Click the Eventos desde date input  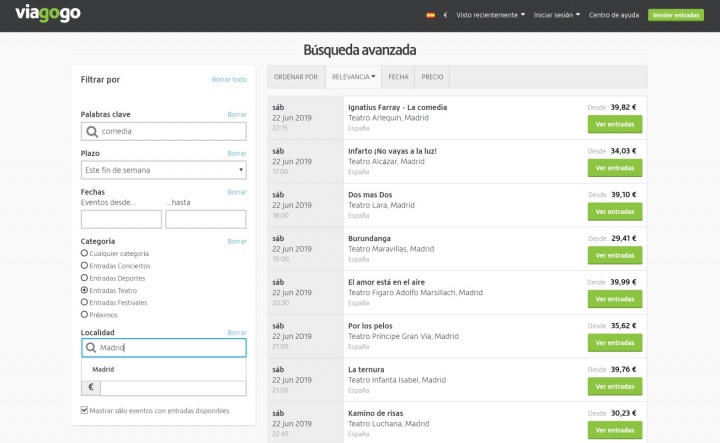coord(121,219)
